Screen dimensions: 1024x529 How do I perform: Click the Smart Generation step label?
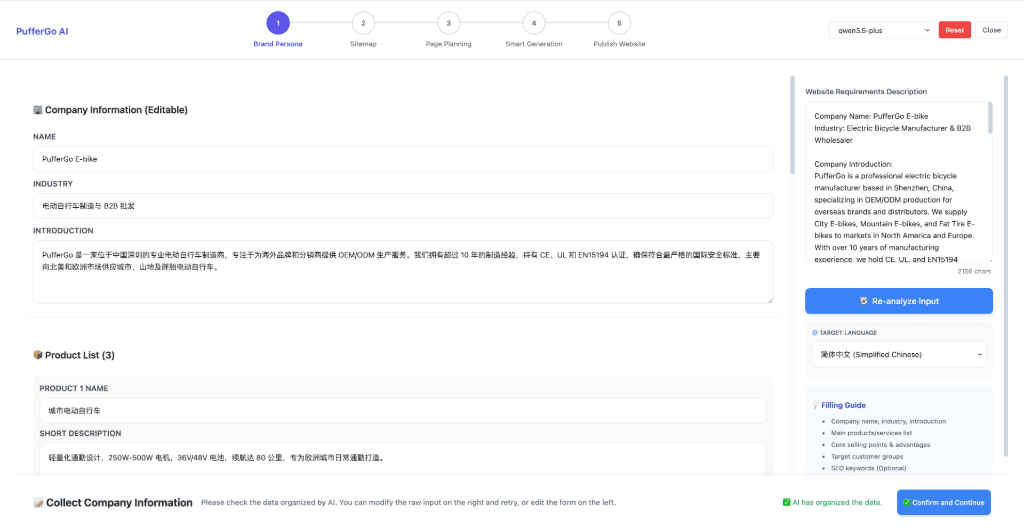[x=534, y=44]
